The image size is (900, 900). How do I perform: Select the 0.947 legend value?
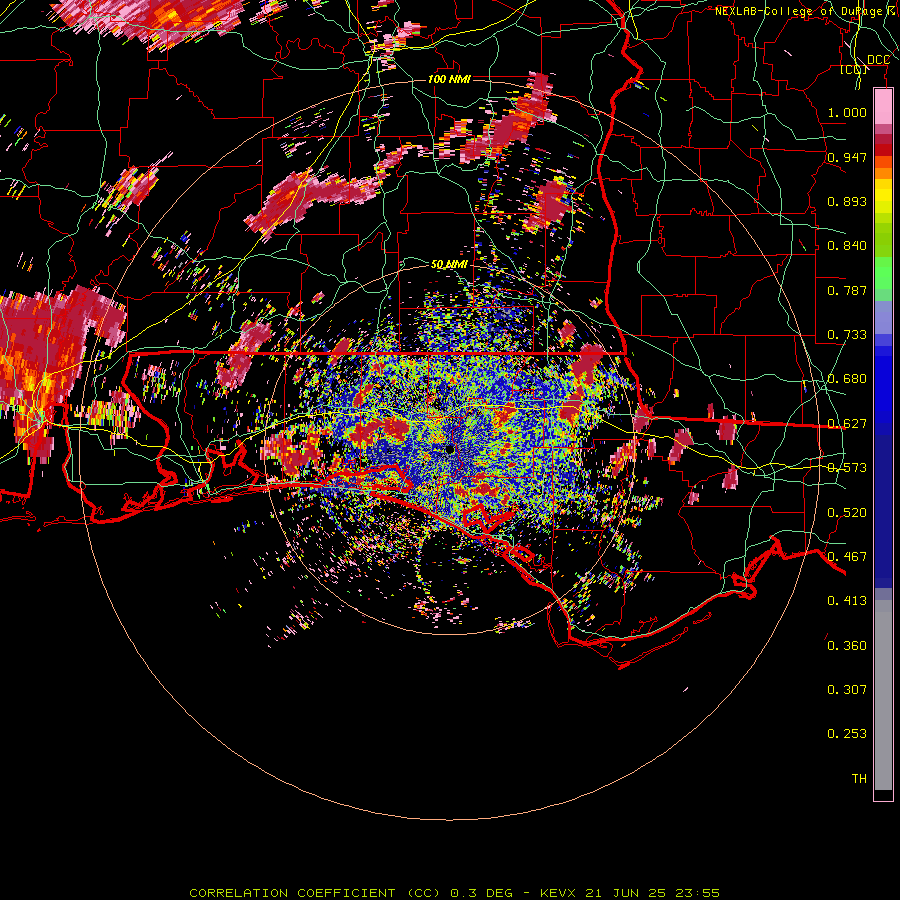[x=847, y=157]
